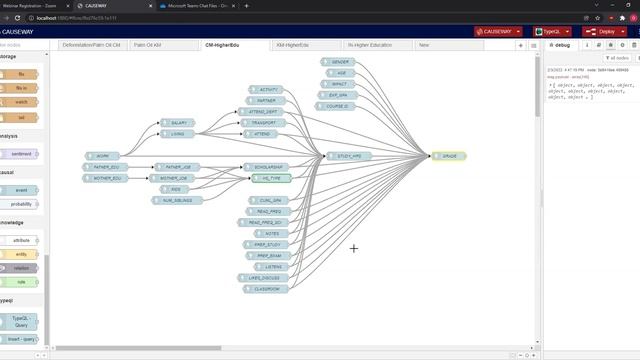This screenshot has height=360, width=640.
Task: Zoom in the canvas with plus icon
Action: click(533, 356)
